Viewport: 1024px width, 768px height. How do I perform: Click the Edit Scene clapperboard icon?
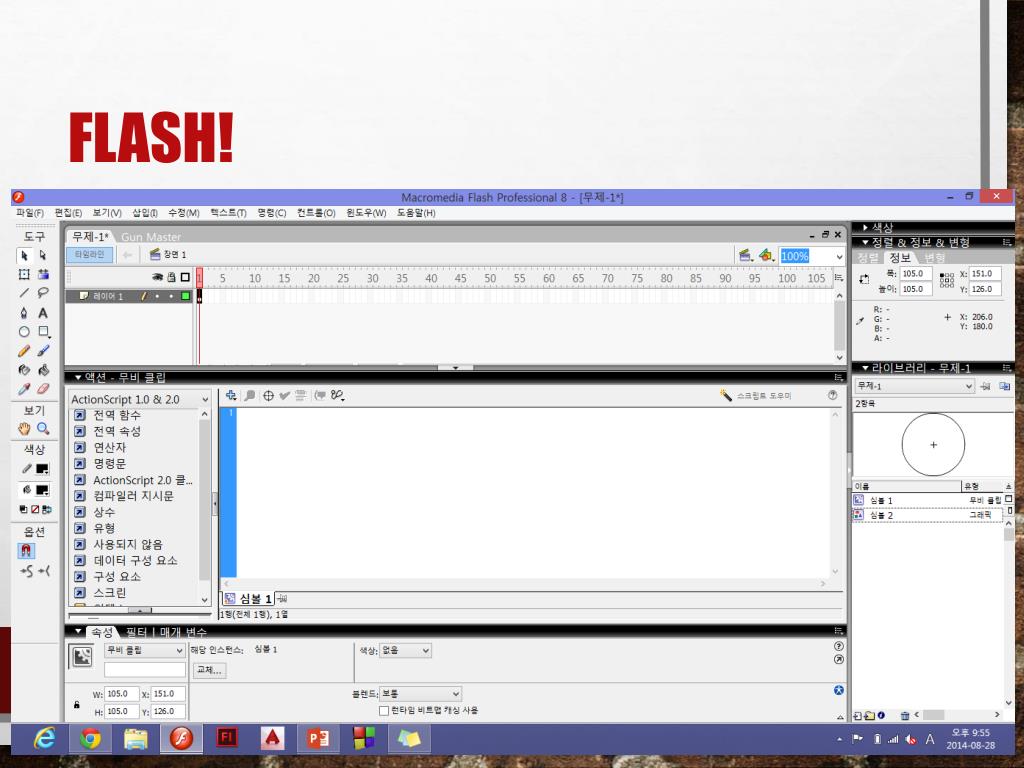tap(745, 255)
